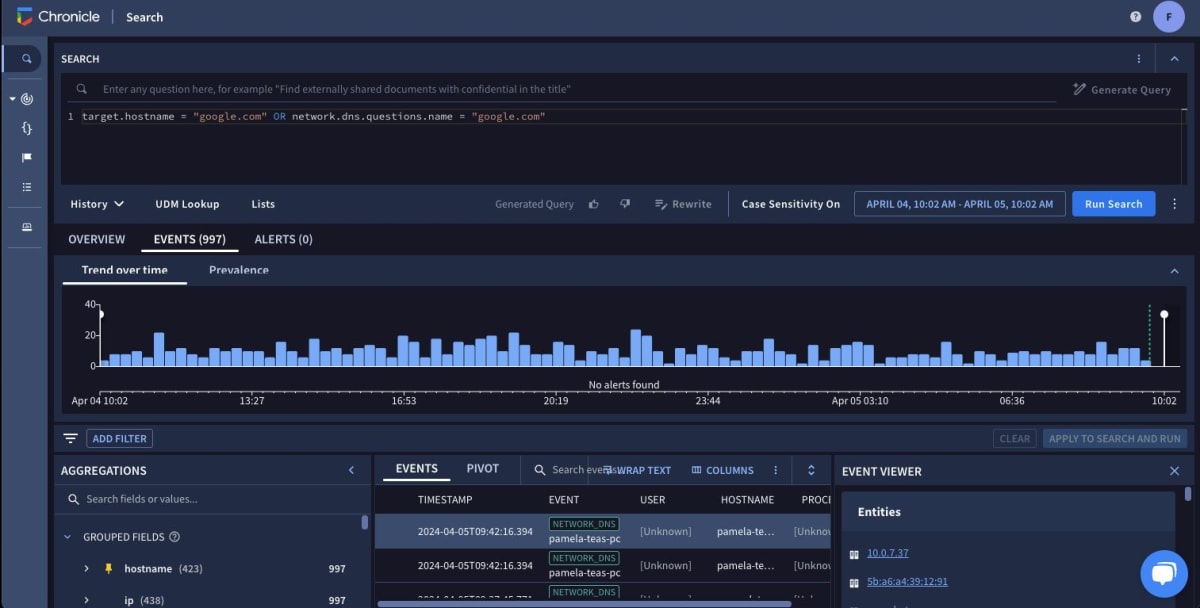Image resolution: width=1200 pixels, height=608 pixels.
Task: Open the curly braces rules icon
Action: 26,128
